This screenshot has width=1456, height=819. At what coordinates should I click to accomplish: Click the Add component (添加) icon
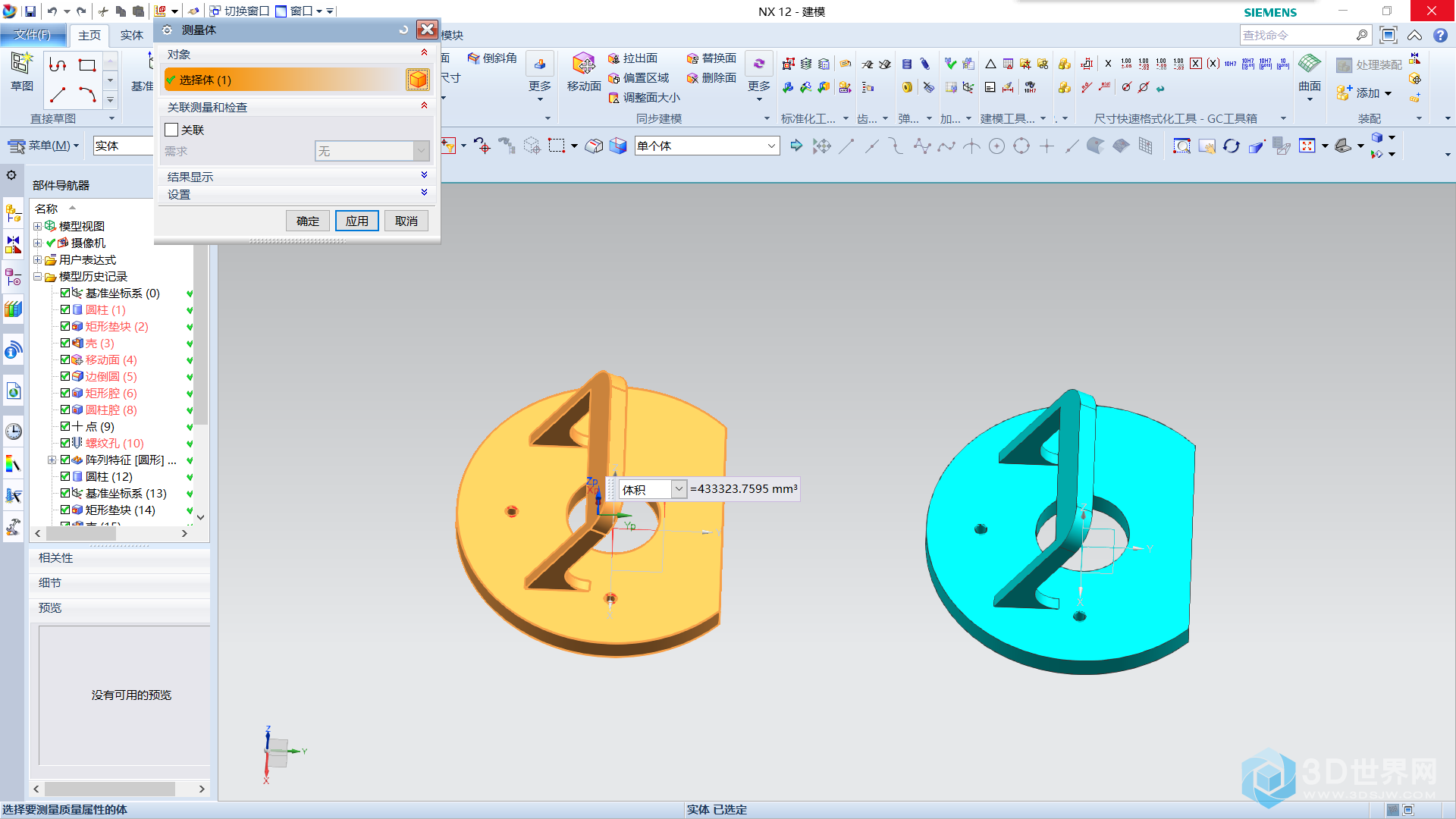(1345, 93)
